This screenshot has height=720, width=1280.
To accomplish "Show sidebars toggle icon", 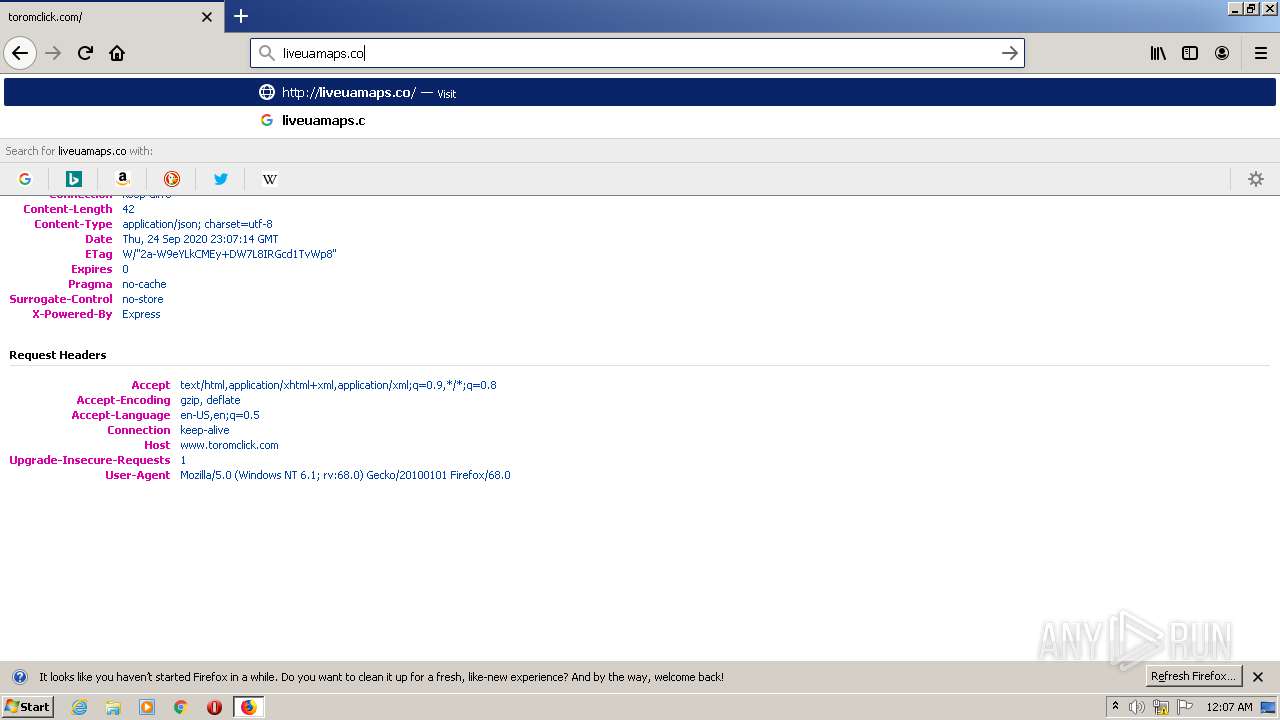I will coord(1190,53).
